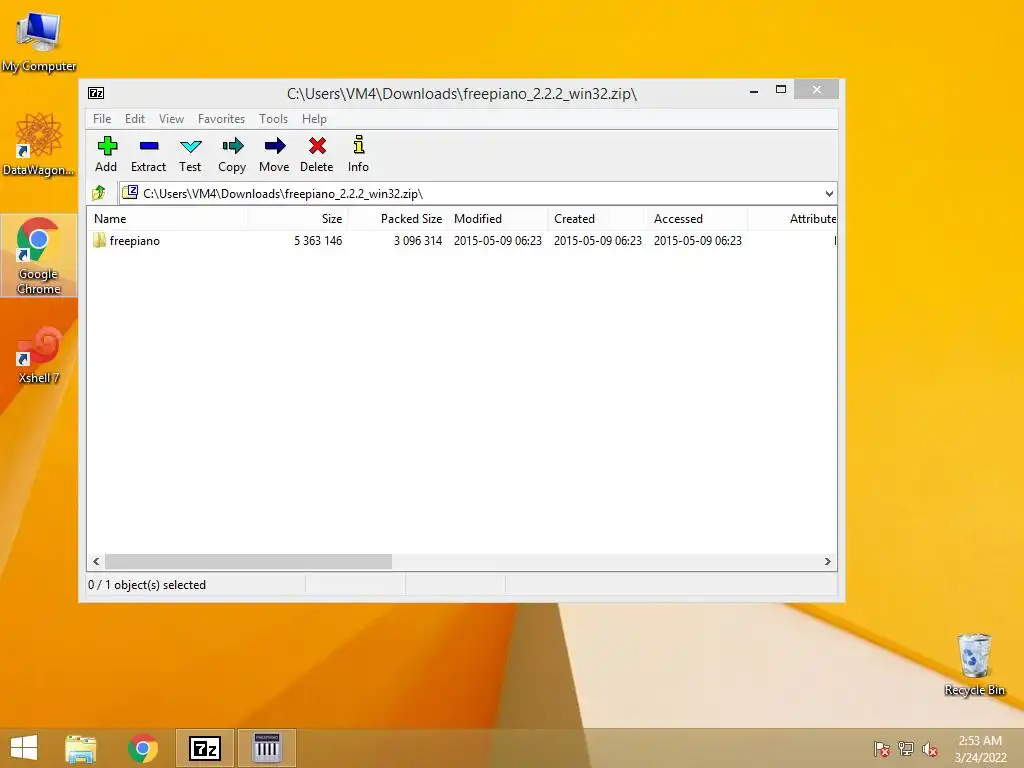This screenshot has height=768, width=1024.
Task: Maximize the 7-Zip window
Action: point(781,89)
